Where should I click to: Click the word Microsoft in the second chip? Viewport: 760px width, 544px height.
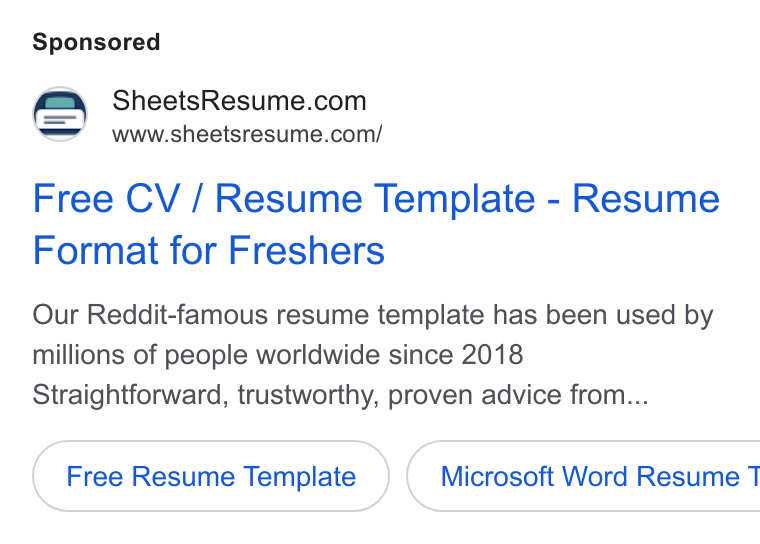(x=497, y=476)
